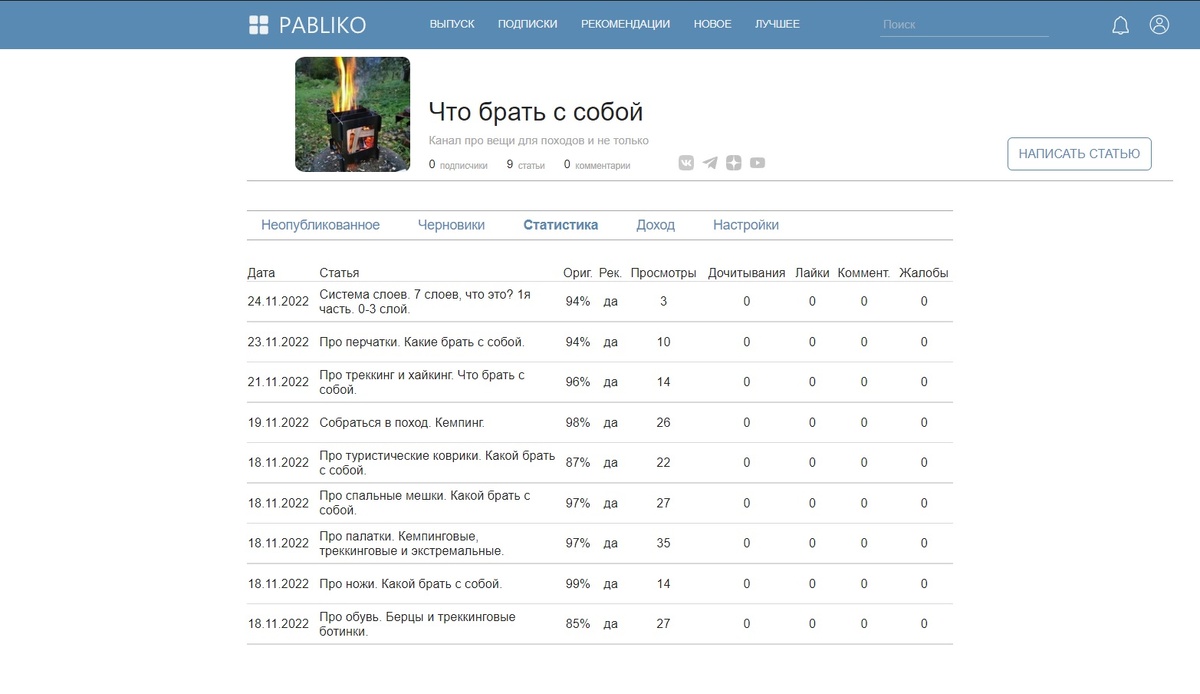Screen dimensions: 1200x694
Task: Click the Просмотры column header
Action: click(x=664, y=273)
